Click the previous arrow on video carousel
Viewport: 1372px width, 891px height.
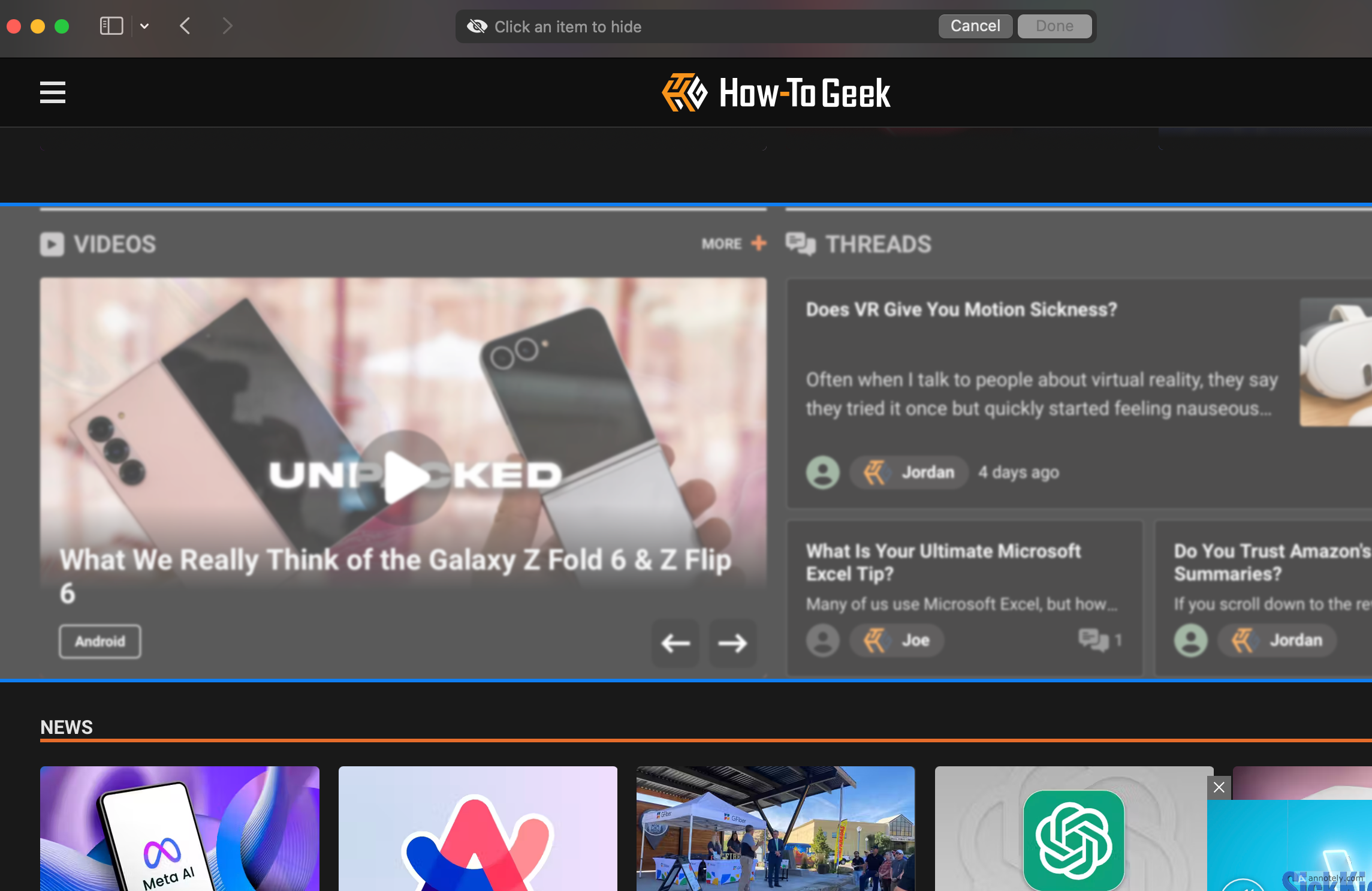[x=675, y=641]
